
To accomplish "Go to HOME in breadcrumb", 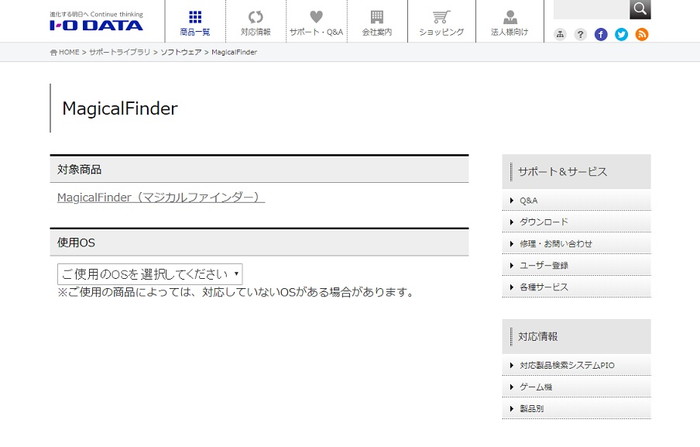I will pyautogui.click(x=65, y=52).
